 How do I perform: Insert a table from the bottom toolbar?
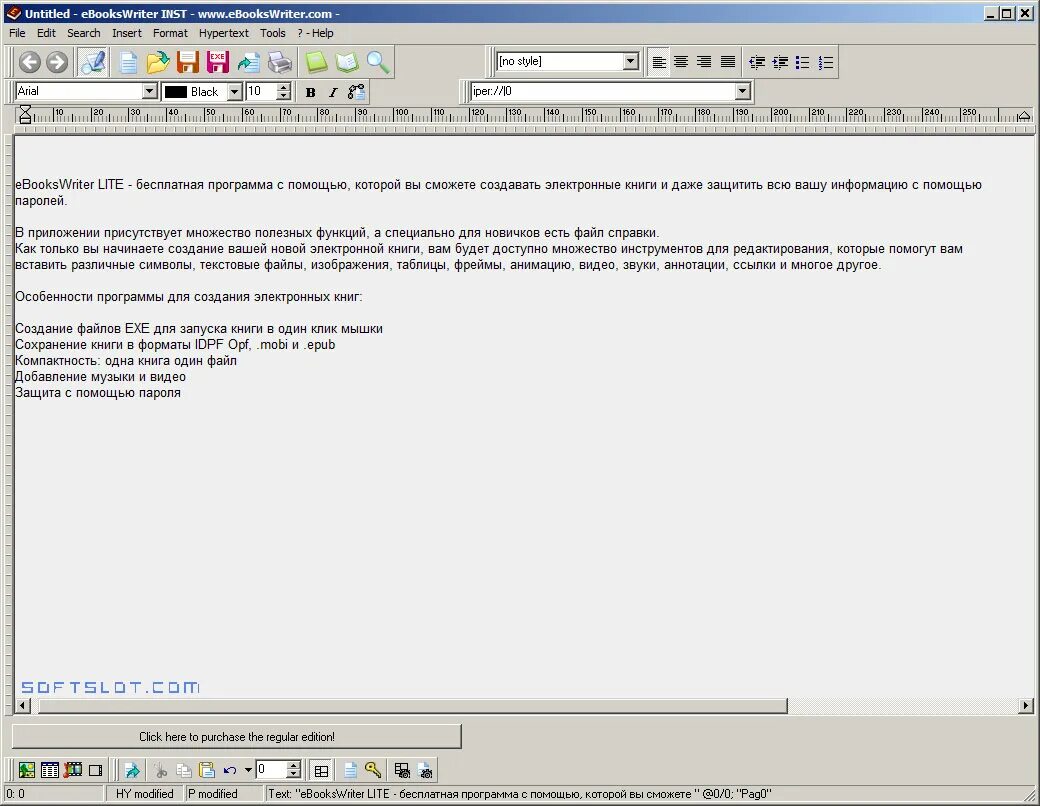click(x=50, y=770)
